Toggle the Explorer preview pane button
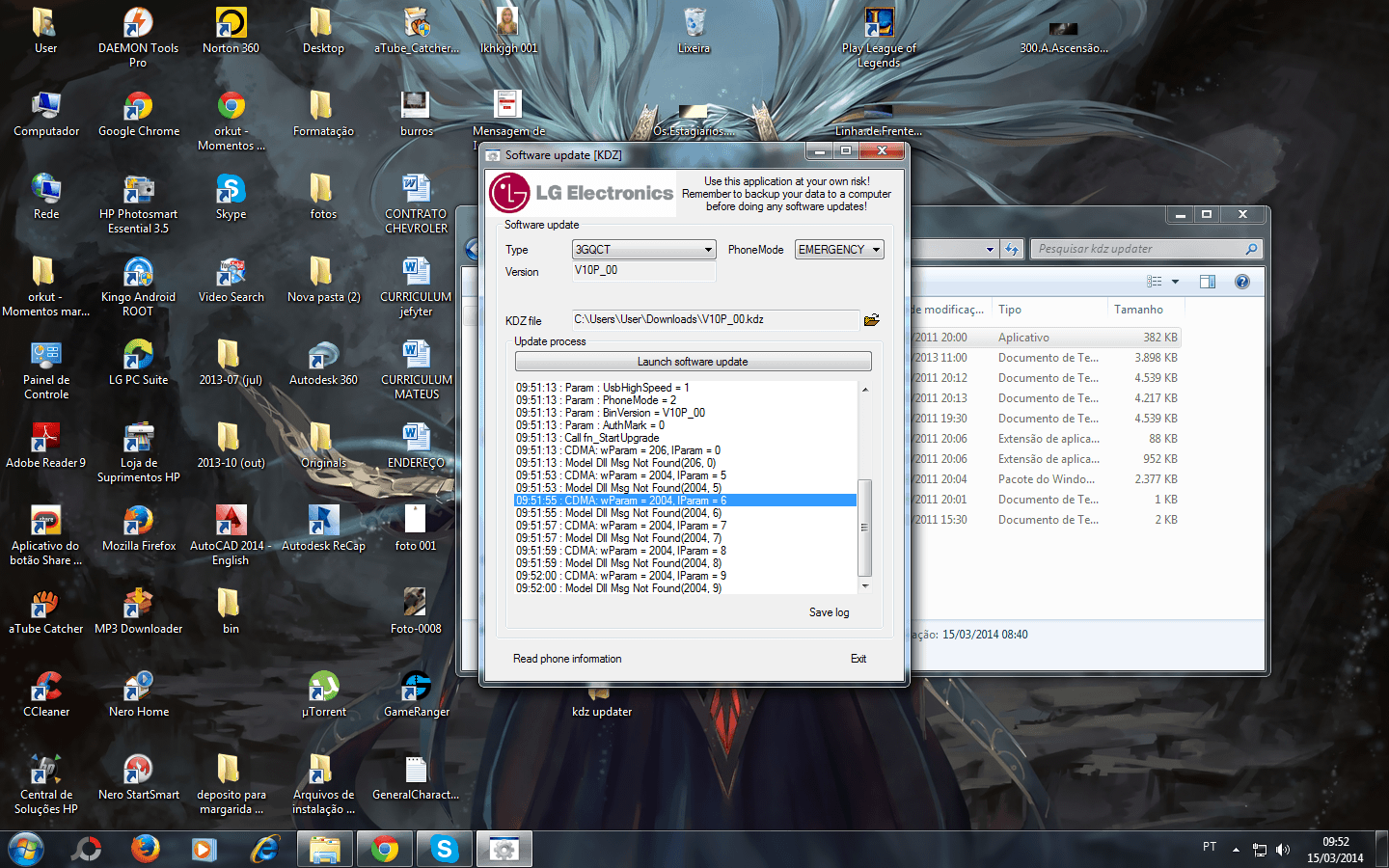 [1208, 282]
